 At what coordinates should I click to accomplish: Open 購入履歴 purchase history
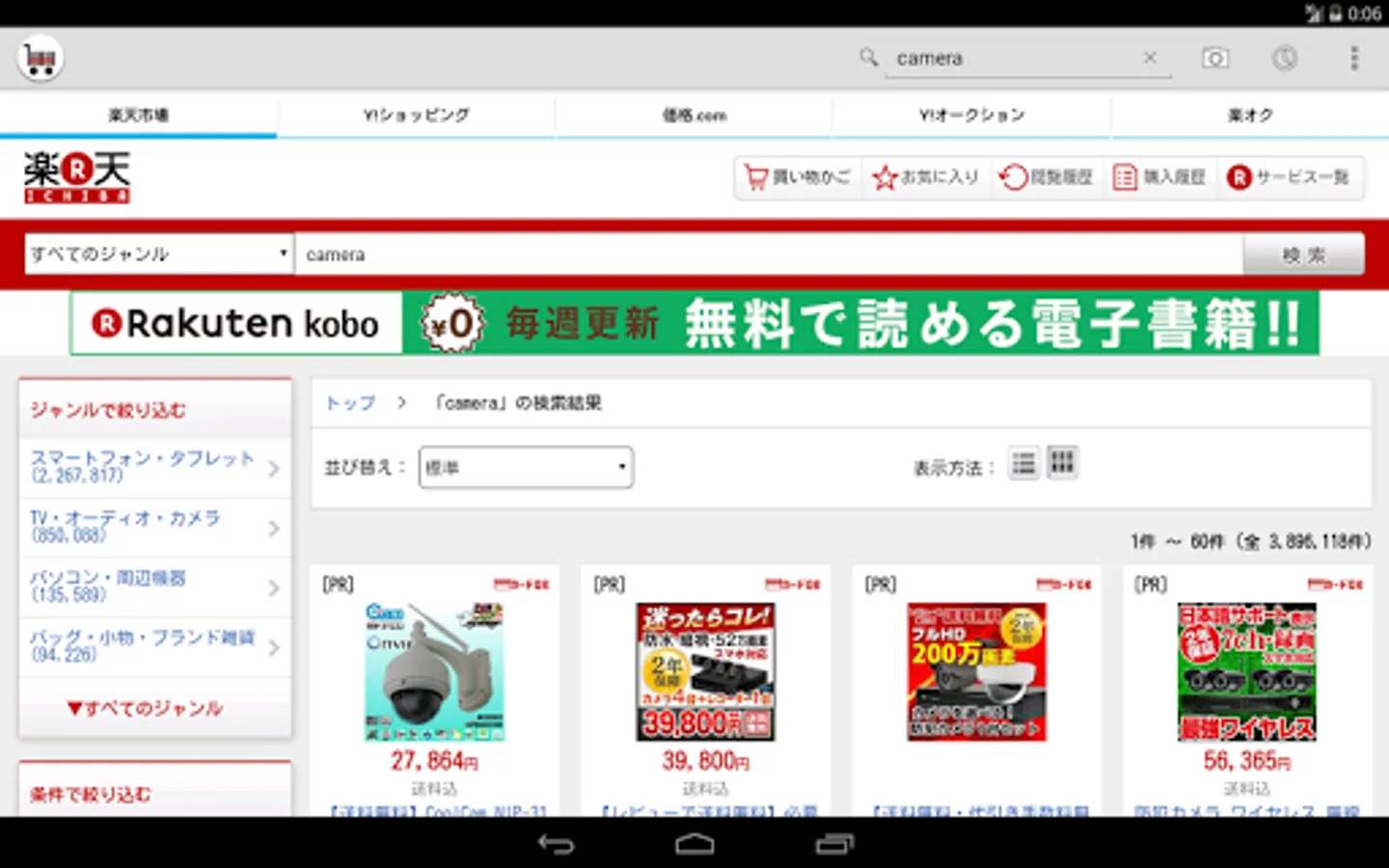click(1159, 177)
